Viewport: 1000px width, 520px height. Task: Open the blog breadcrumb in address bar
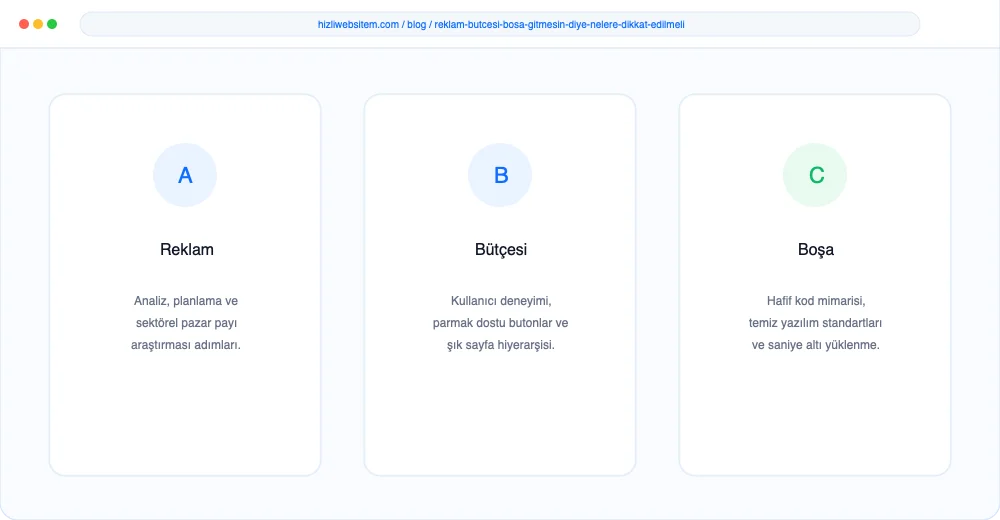pos(416,25)
